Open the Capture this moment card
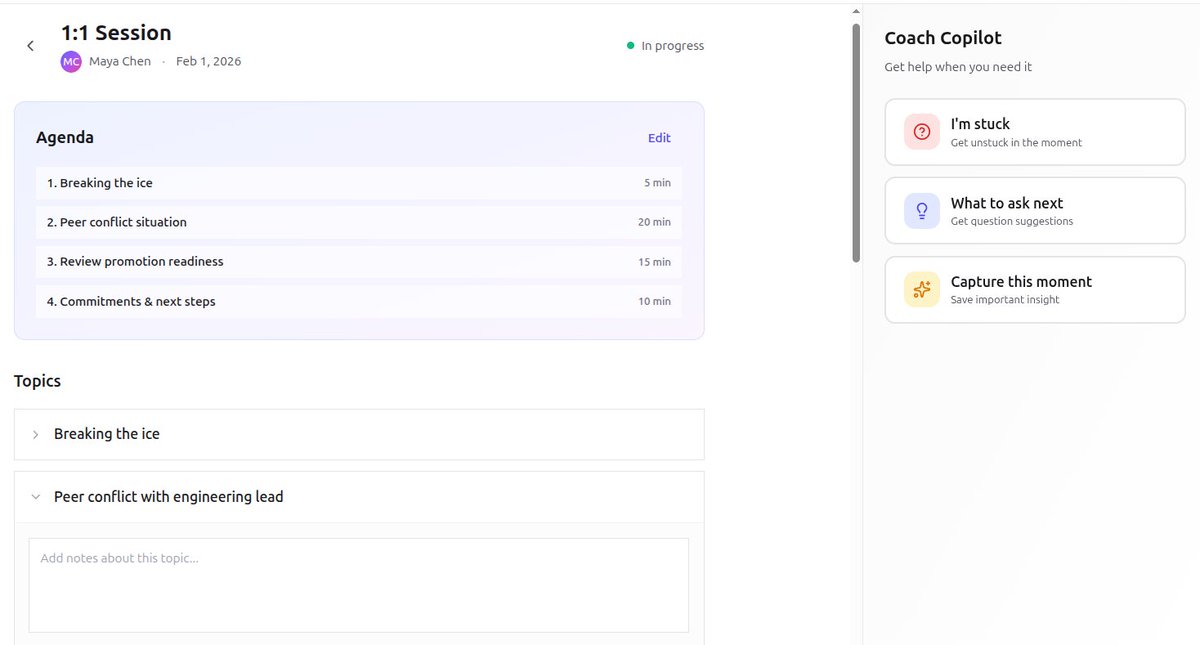The width and height of the screenshot is (1200, 645). tap(1035, 290)
